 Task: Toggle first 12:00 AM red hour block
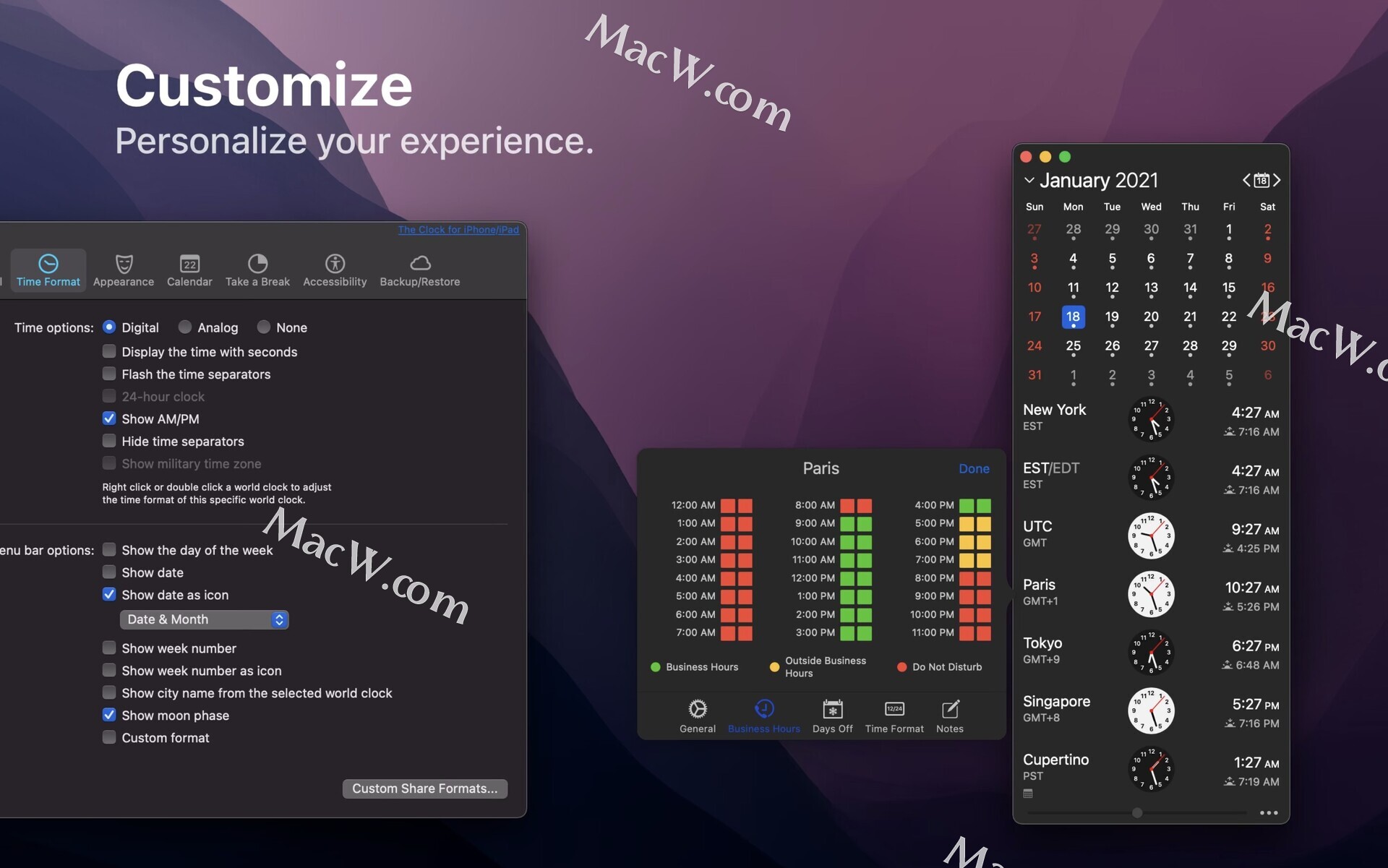tap(727, 505)
